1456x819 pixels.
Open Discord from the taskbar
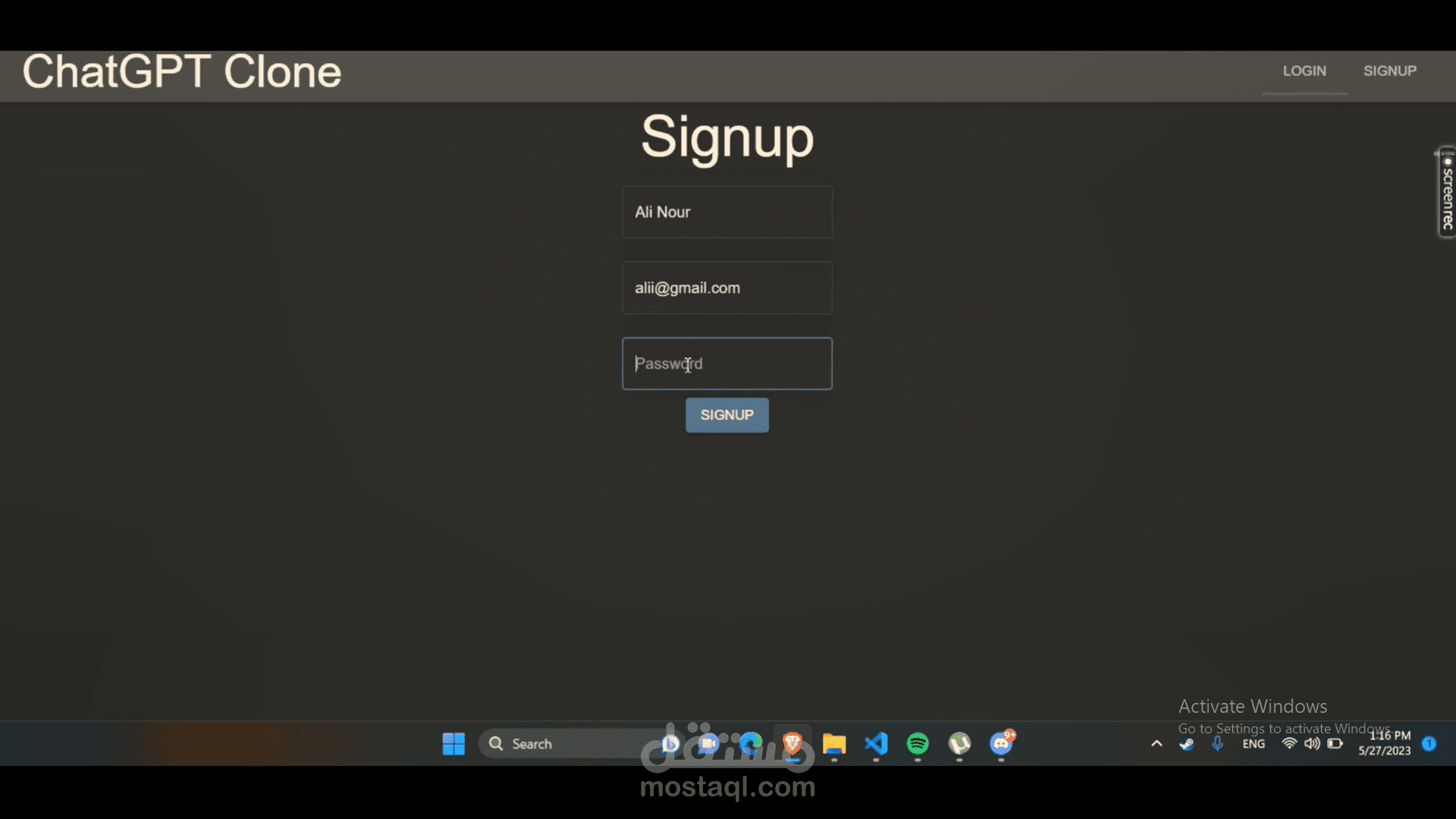coord(1002,744)
